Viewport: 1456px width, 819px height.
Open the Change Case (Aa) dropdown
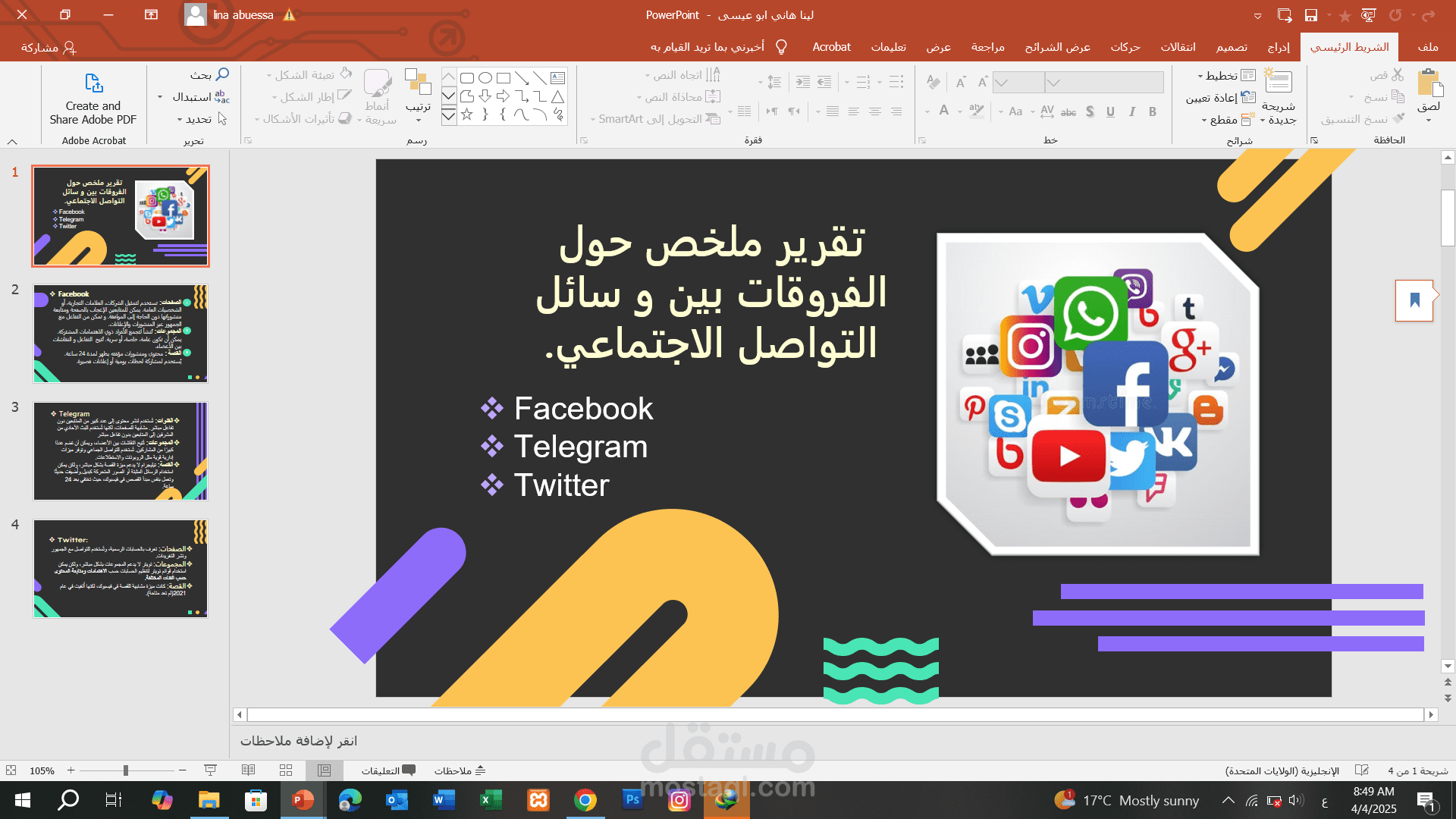pyautogui.click(x=1012, y=111)
